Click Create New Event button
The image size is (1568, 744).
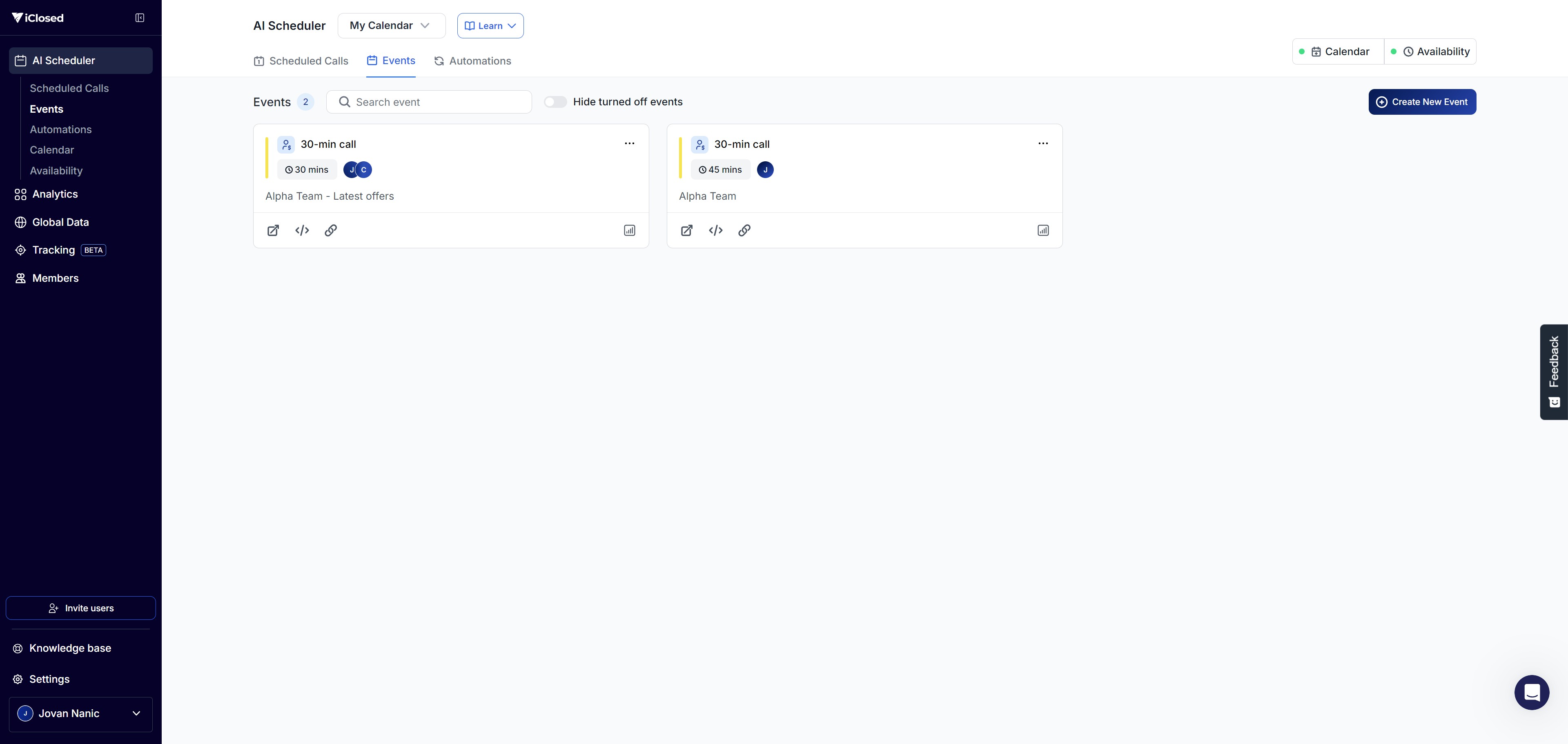click(1422, 102)
